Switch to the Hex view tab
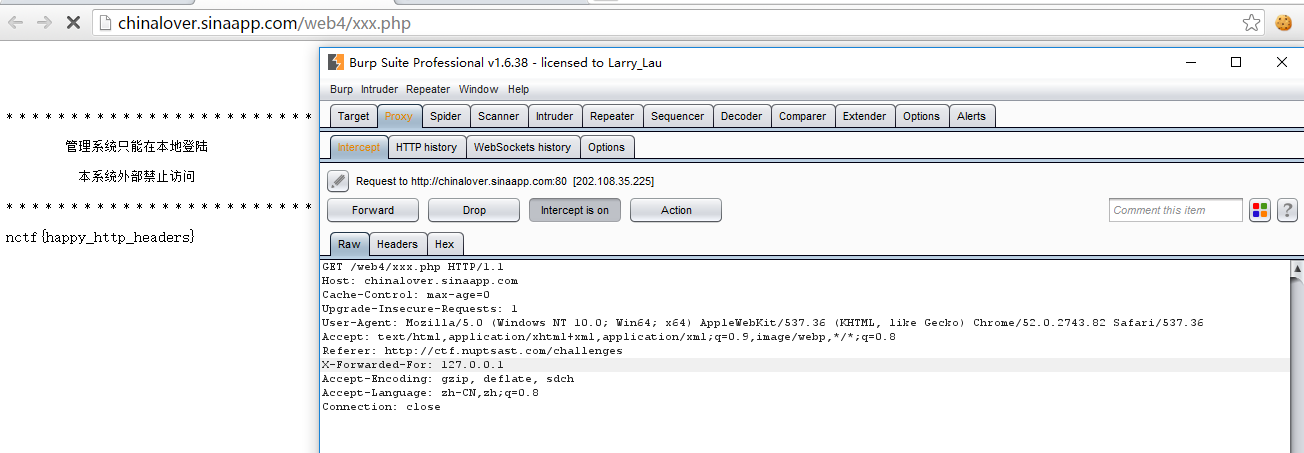 point(444,244)
